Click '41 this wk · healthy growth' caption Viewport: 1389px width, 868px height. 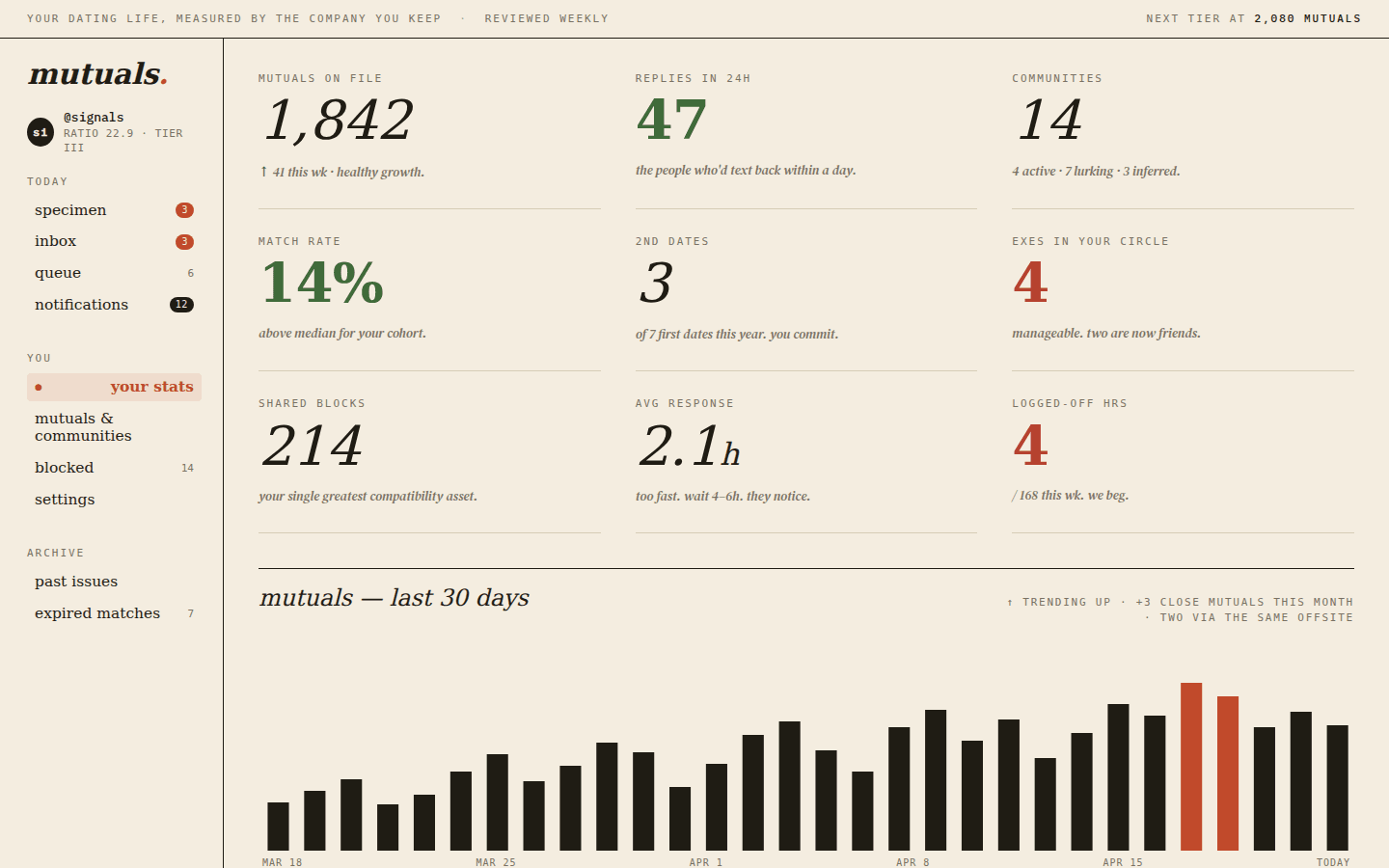341,172
